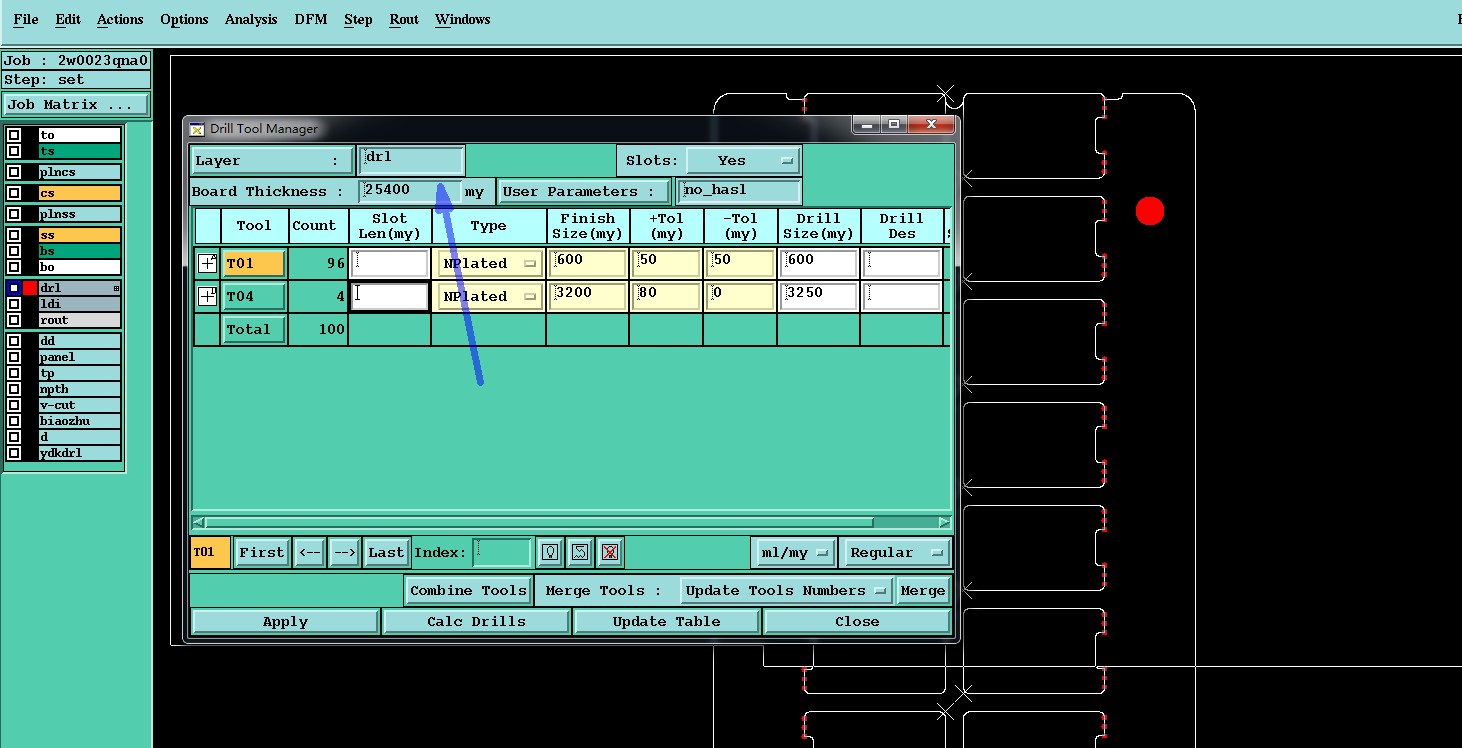The image size is (1462, 748).
Task: Open the Type dropdown for tool T01
Action: pyautogui.click(x=489, y=264)
